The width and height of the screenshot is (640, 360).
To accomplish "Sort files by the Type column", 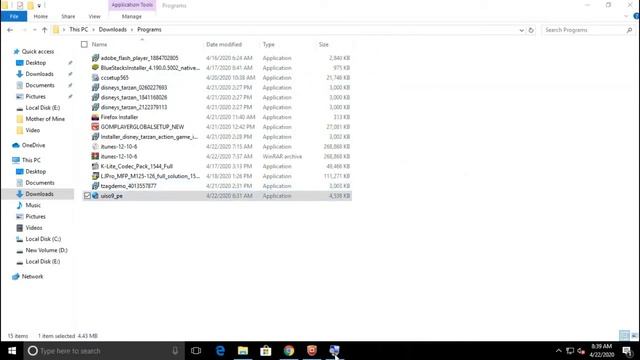I will coord(268,44).
